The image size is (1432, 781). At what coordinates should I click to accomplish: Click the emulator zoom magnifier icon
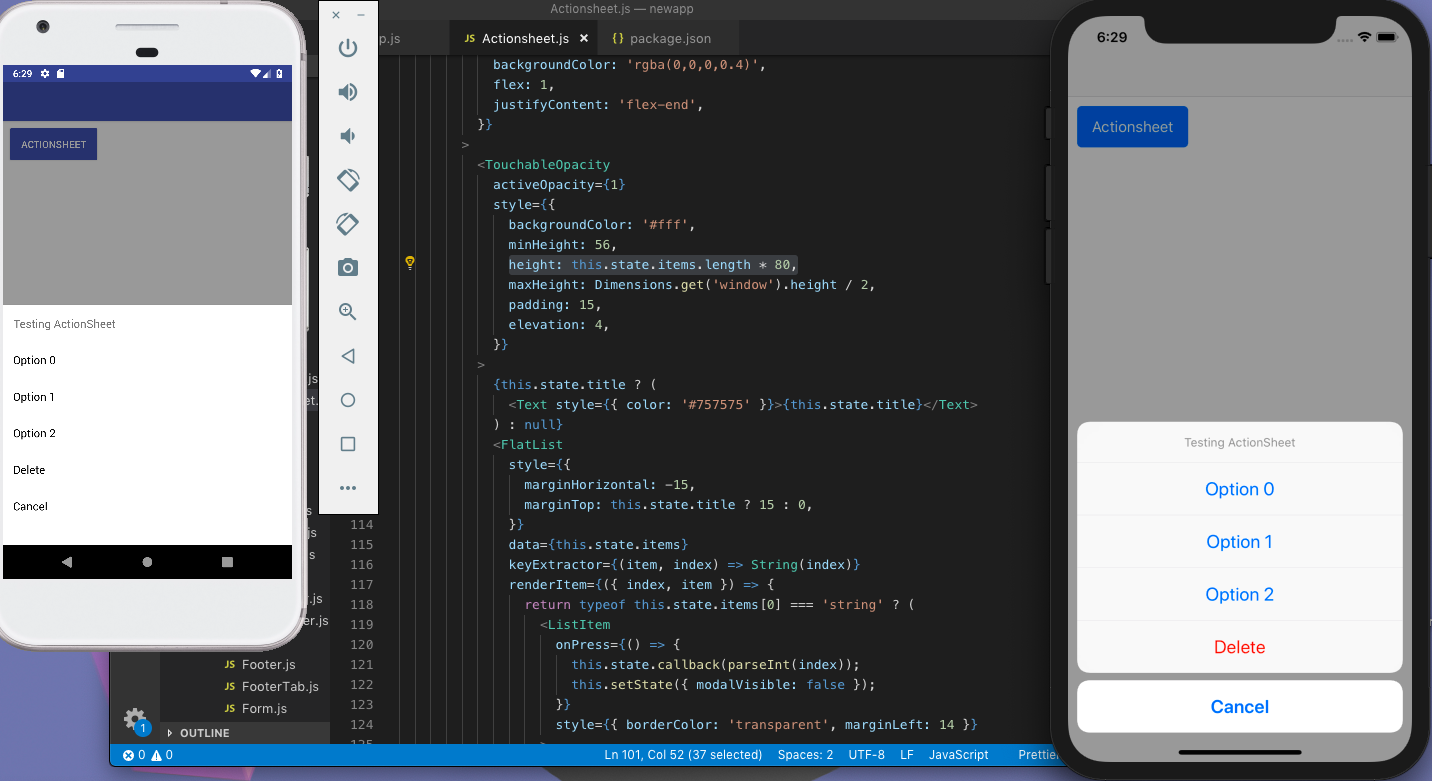click(348, 311)
